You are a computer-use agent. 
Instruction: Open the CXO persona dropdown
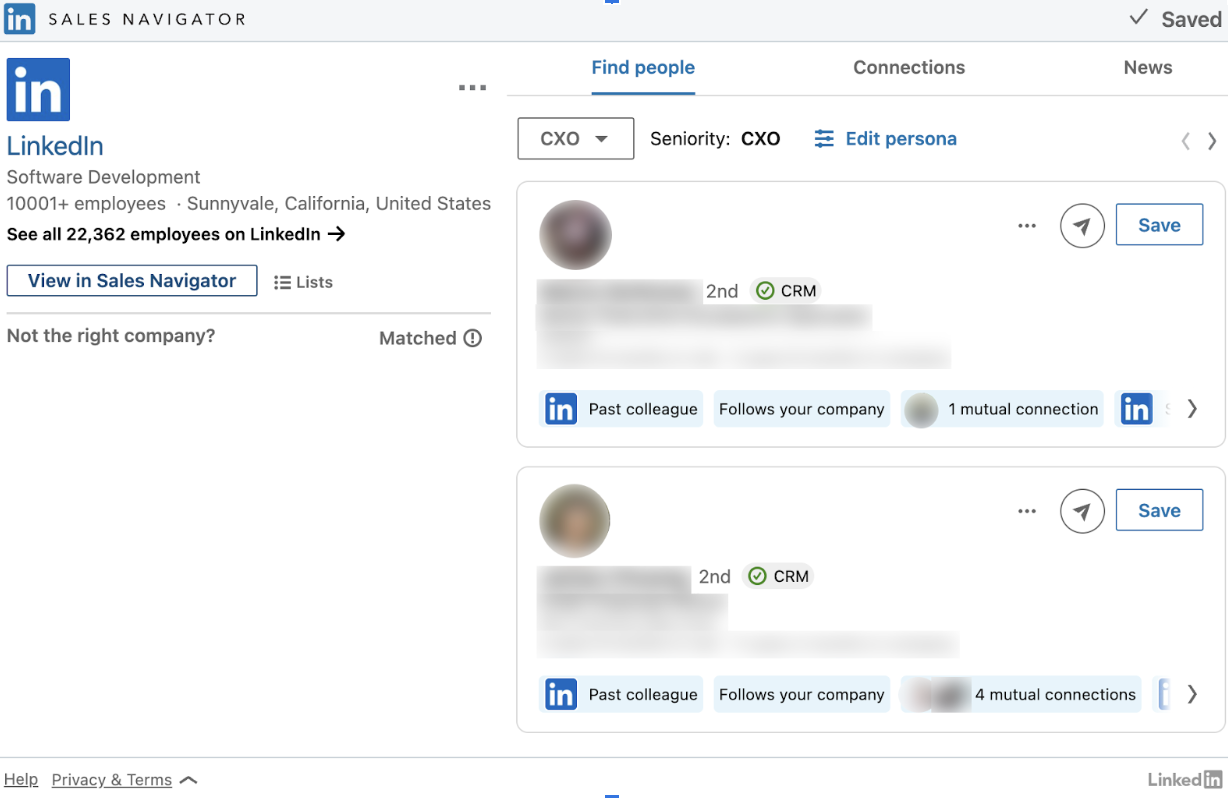pyautogui.click(x=576, y=139)
